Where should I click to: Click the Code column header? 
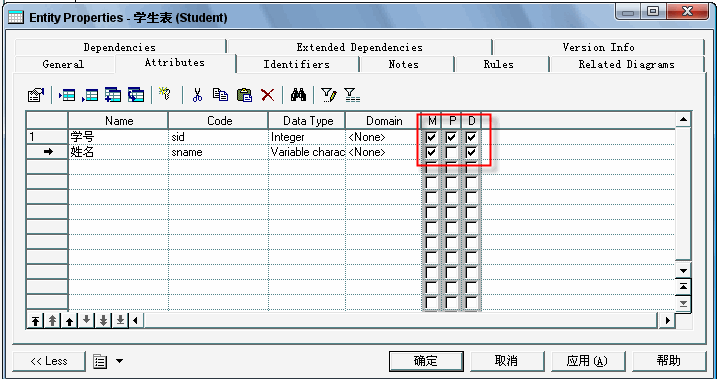click(x=219, y=121)
